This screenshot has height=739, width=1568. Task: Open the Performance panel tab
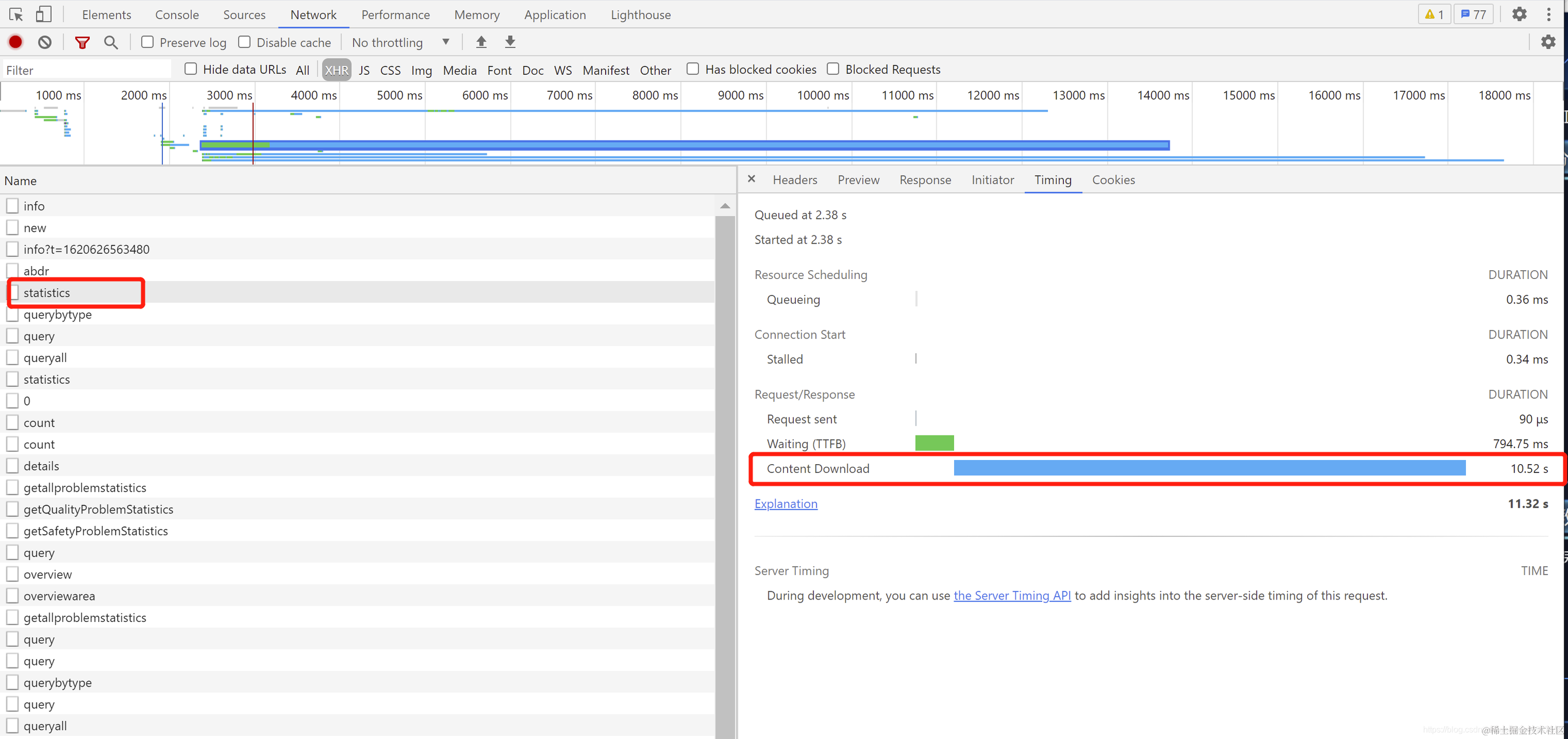point(395,15)
